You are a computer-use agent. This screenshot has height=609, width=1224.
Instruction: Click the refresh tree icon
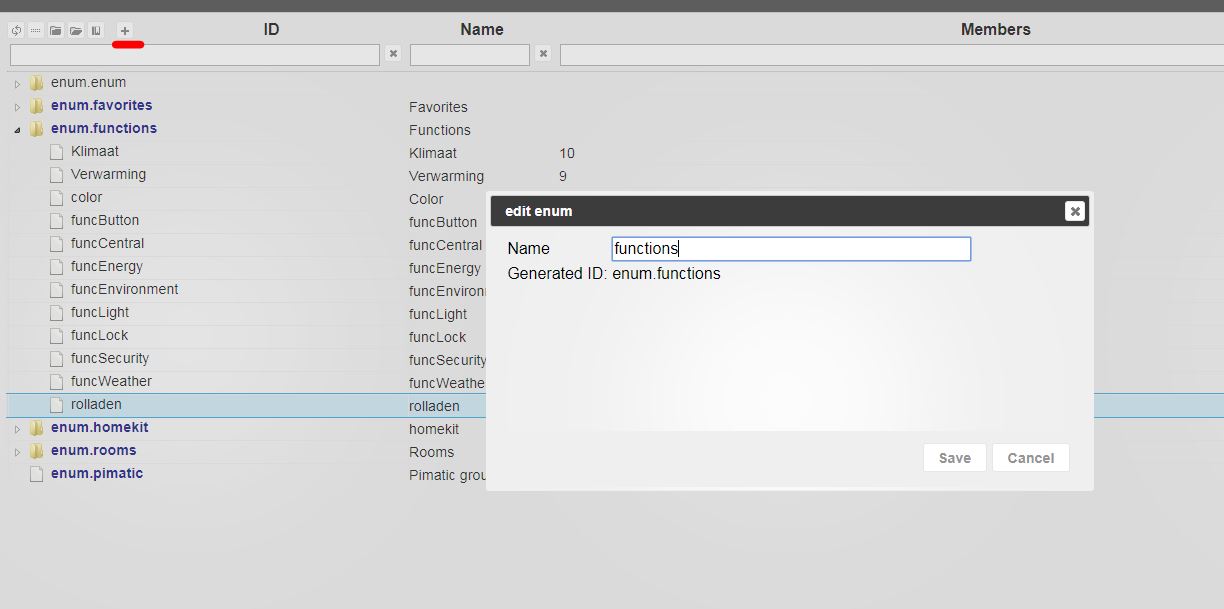pyautogui.click(x=16, y=31)
